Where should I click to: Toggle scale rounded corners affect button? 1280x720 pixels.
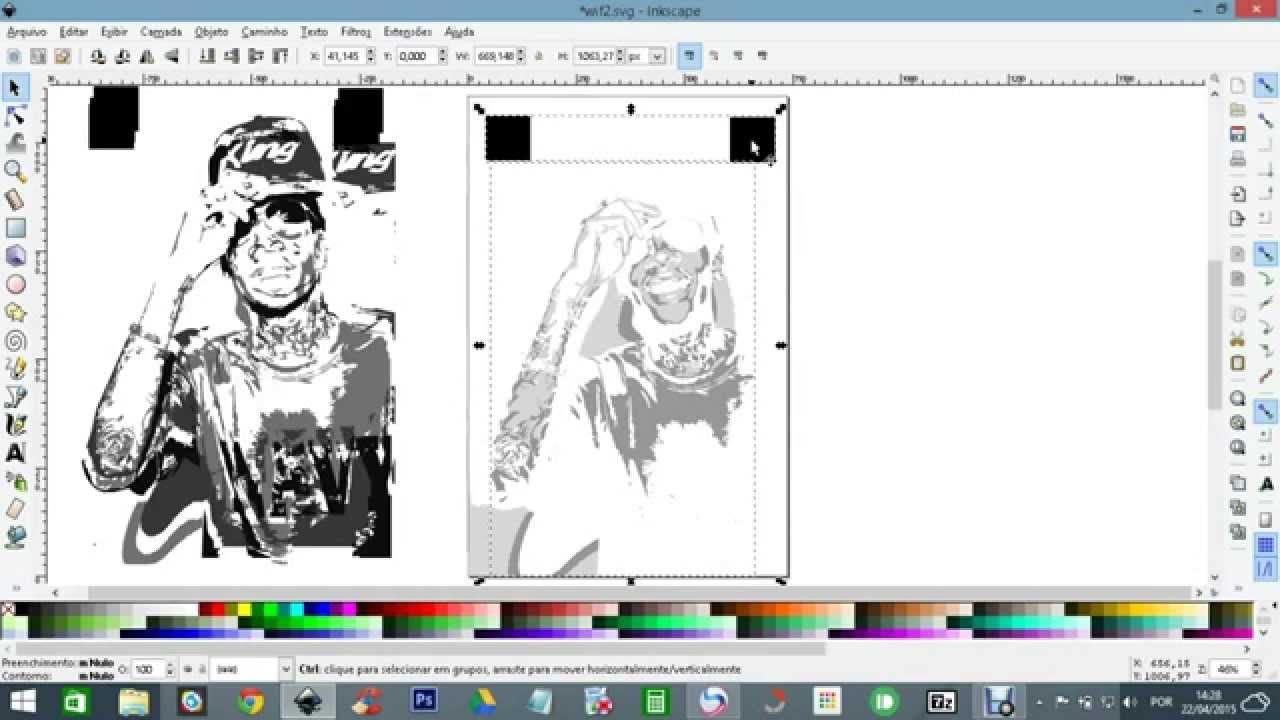[714, 56]
